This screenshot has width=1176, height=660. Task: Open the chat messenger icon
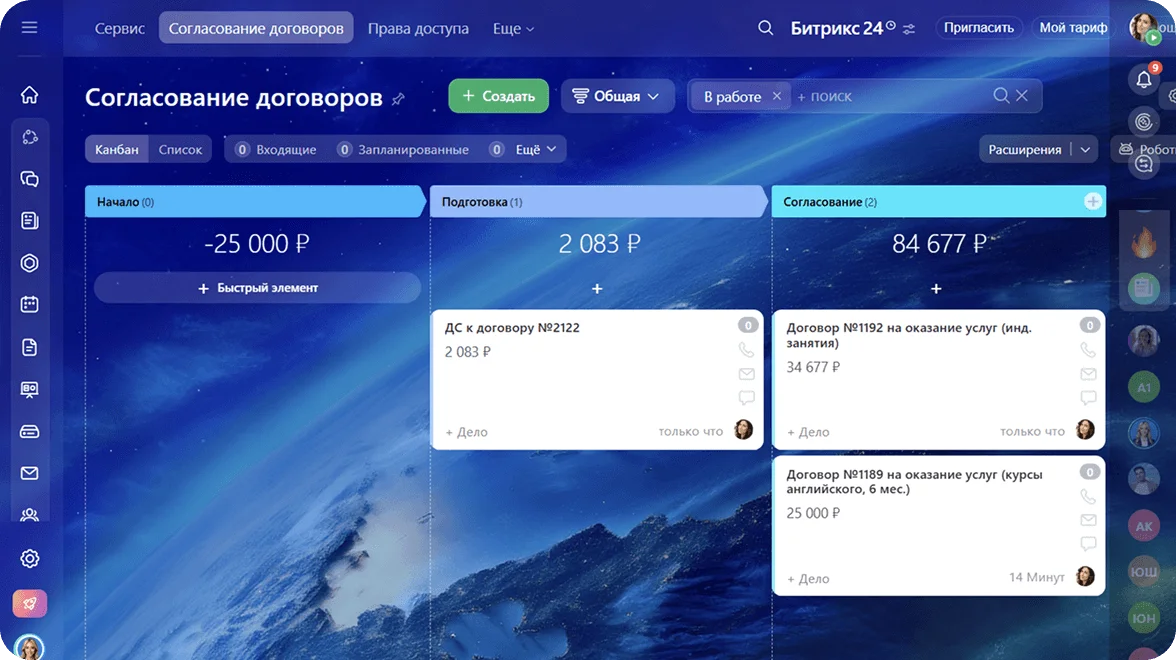29,178
